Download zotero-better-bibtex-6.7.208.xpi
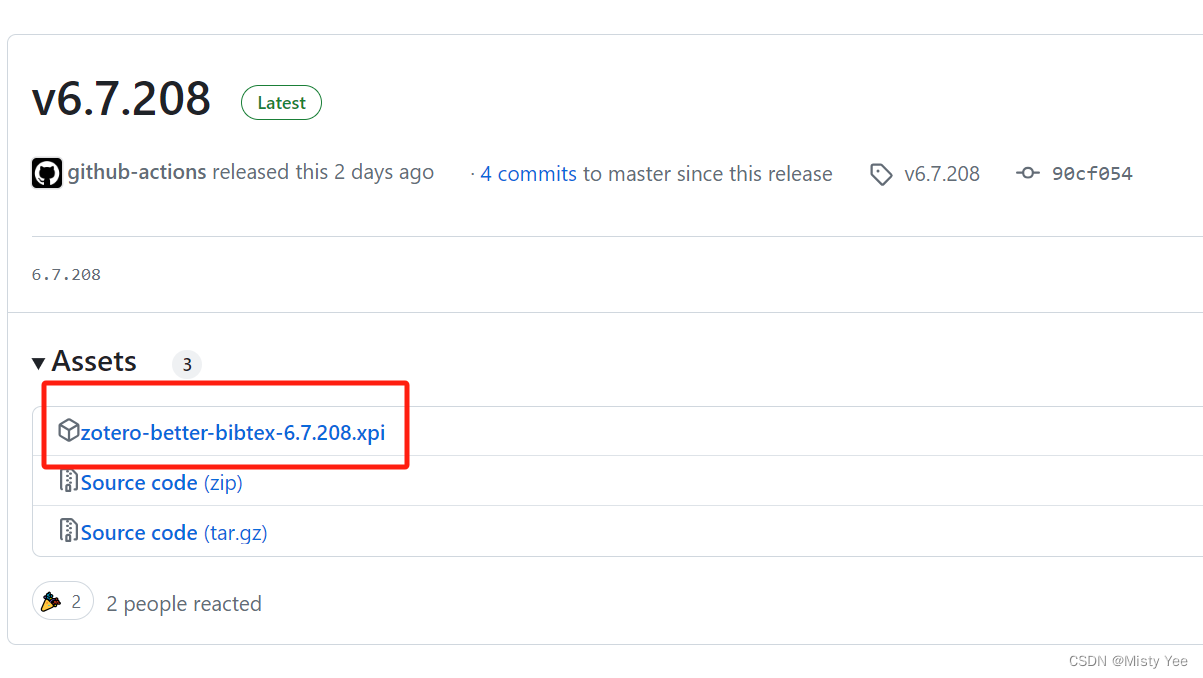This screenshot has width=1203, height=678. coord(233,433)
